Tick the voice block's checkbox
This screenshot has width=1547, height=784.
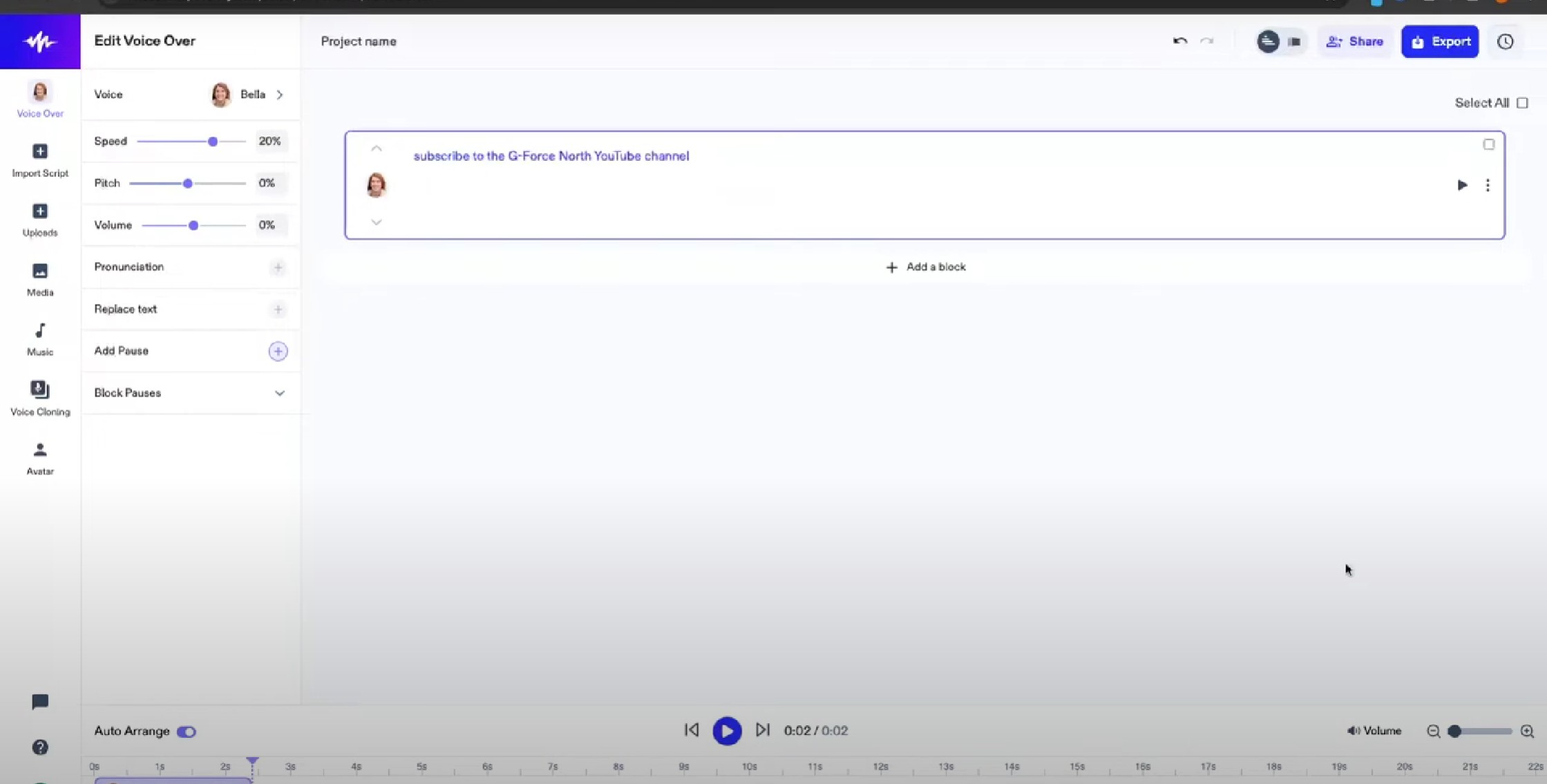(x=1488, y=144)
